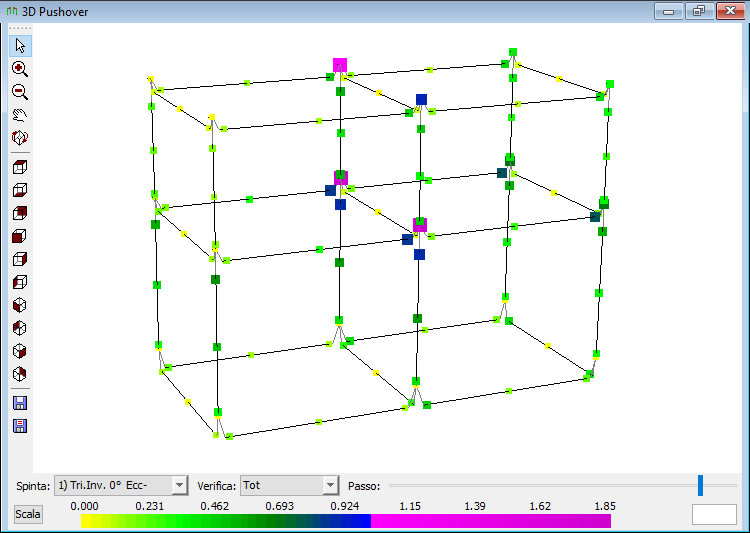750x533 pixels.
Task: Switch to back face cube view
Action: click(20, 213)
